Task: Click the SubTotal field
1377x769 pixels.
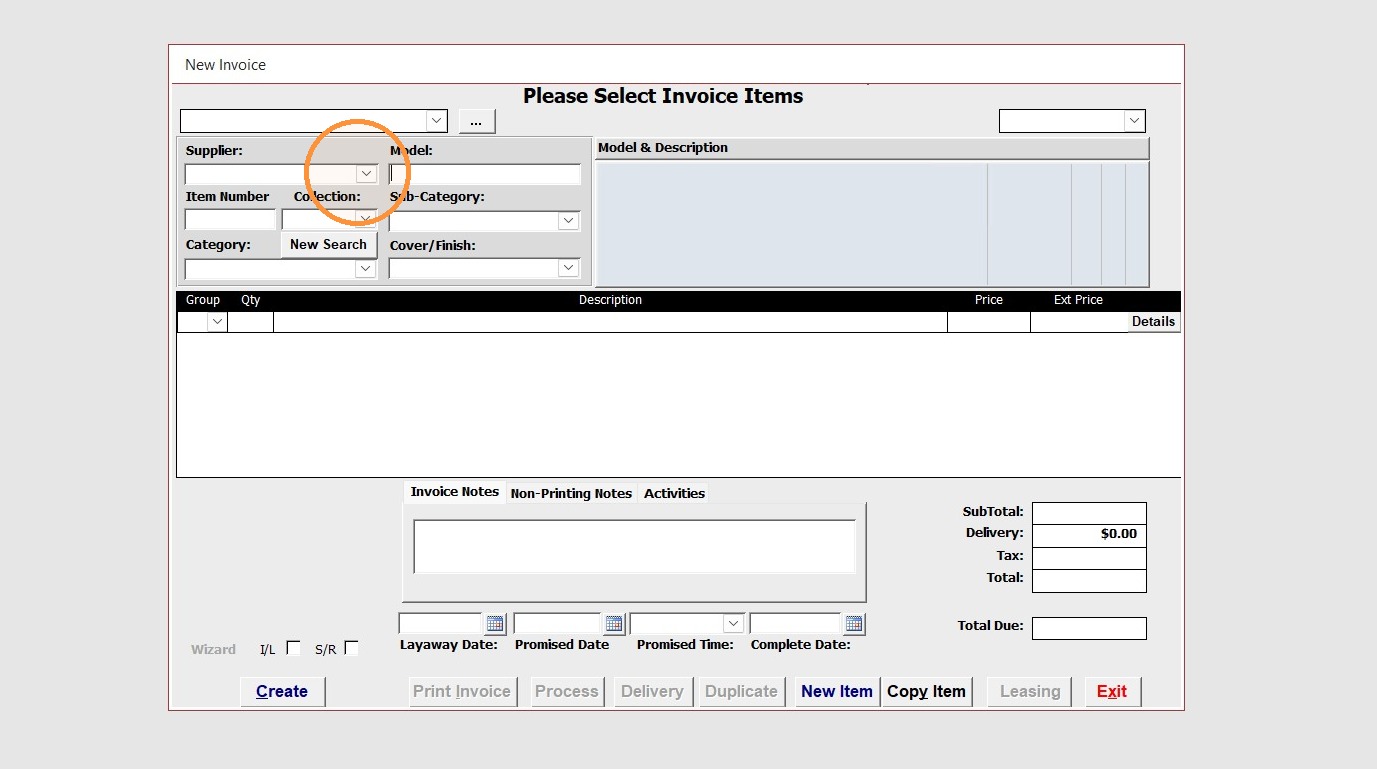Action: click(x=1089, y=513)
